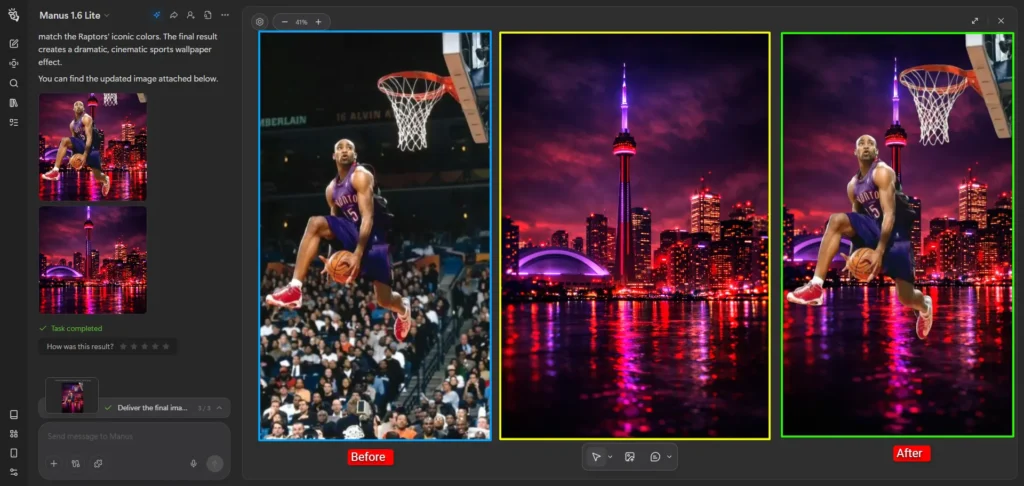
Task: Click the zoom in plus button
Action: click(x=318, y=21)
